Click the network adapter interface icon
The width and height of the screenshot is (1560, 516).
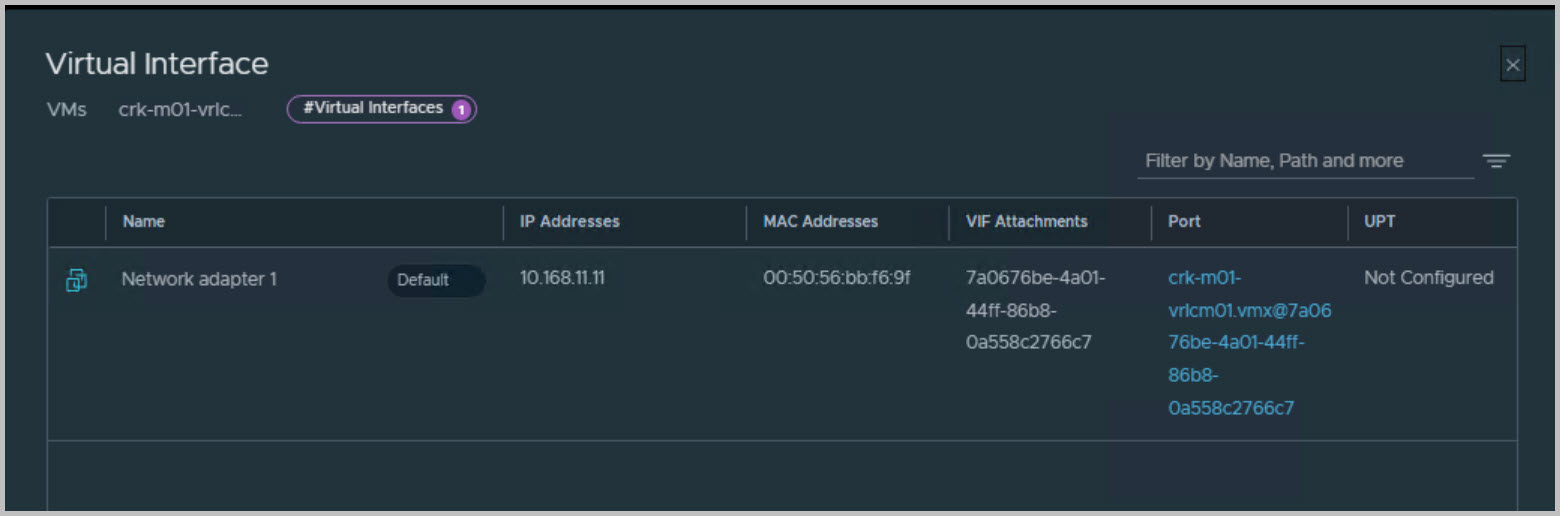76,280
